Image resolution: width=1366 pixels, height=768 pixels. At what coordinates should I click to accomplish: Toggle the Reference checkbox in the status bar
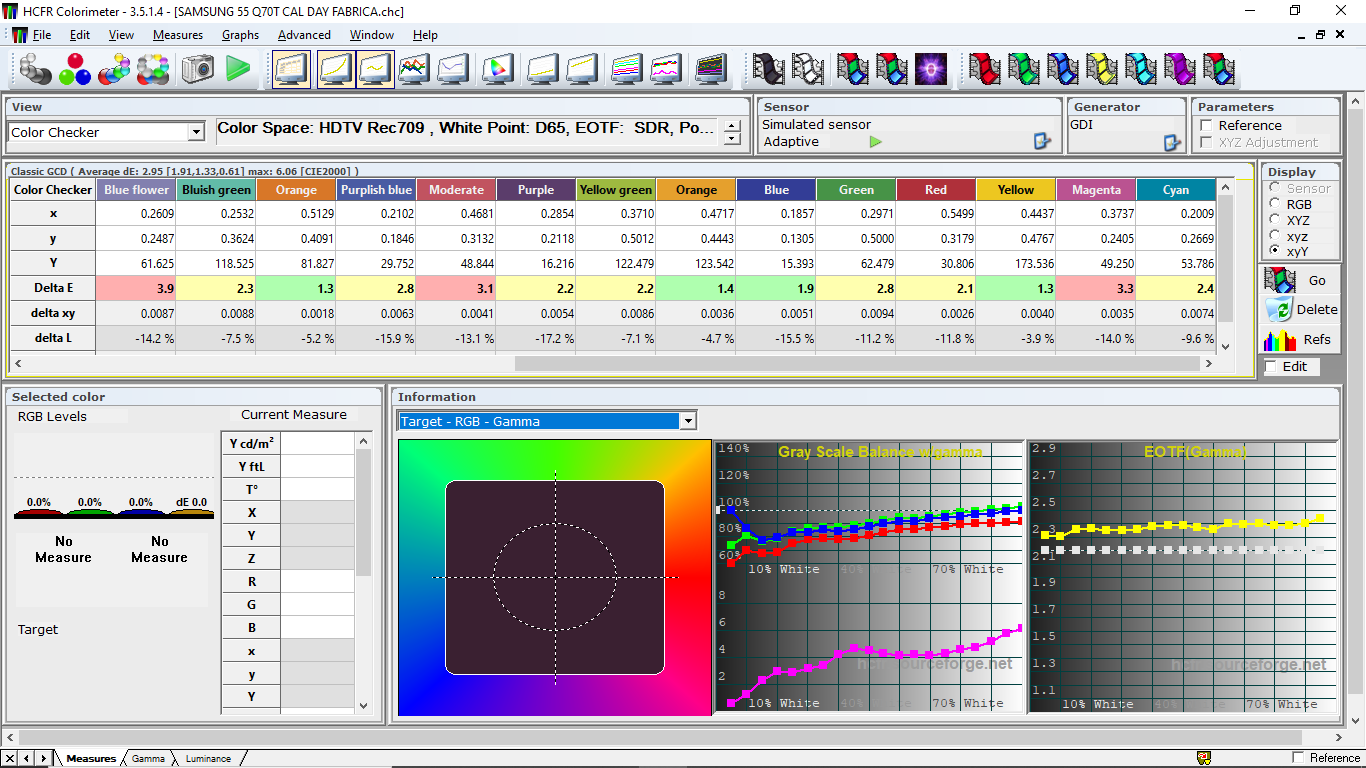pyautogui.click(x=1299, y=758)
